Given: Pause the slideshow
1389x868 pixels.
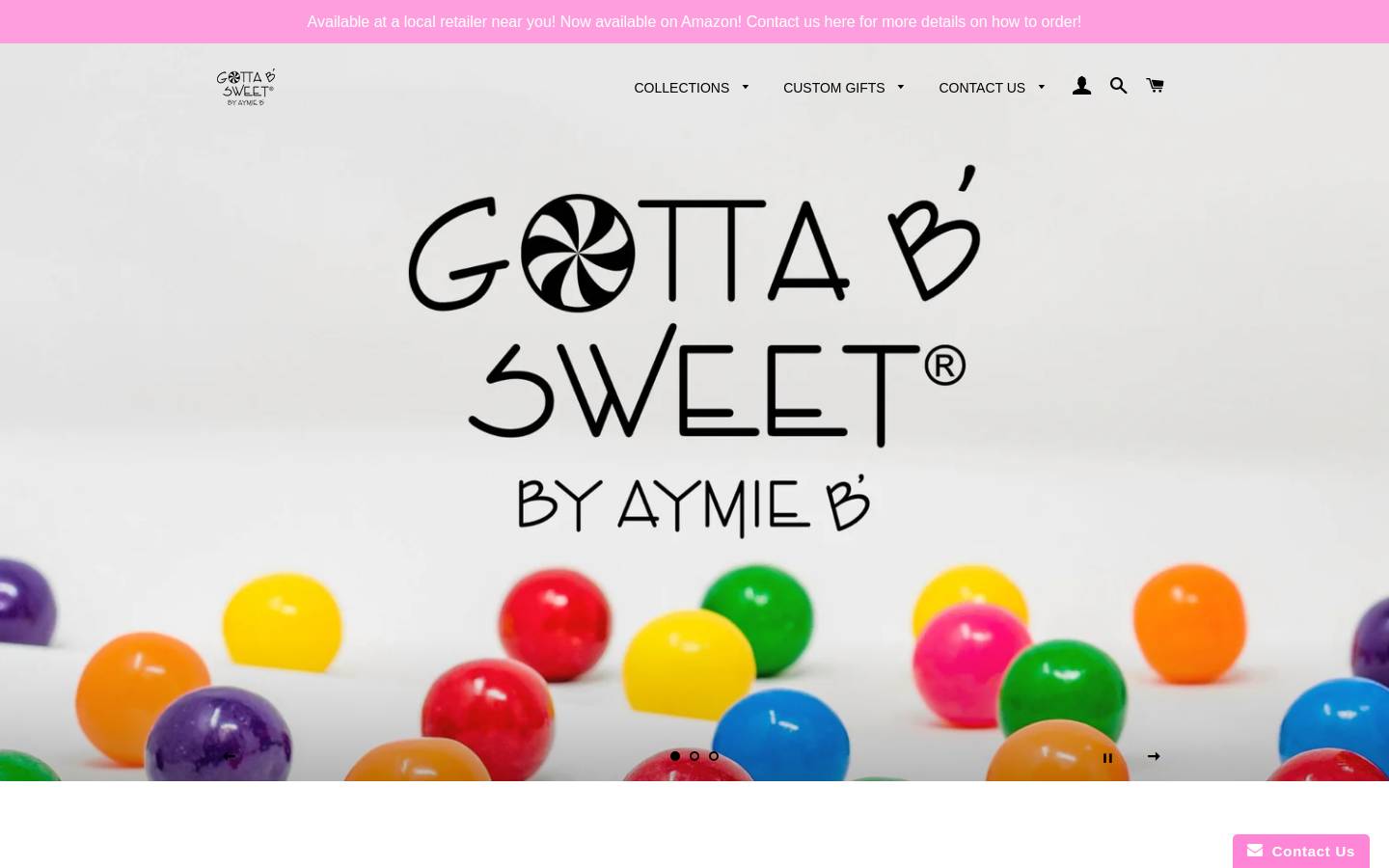Looking at the screenshot, I should tap(1107, 758).
